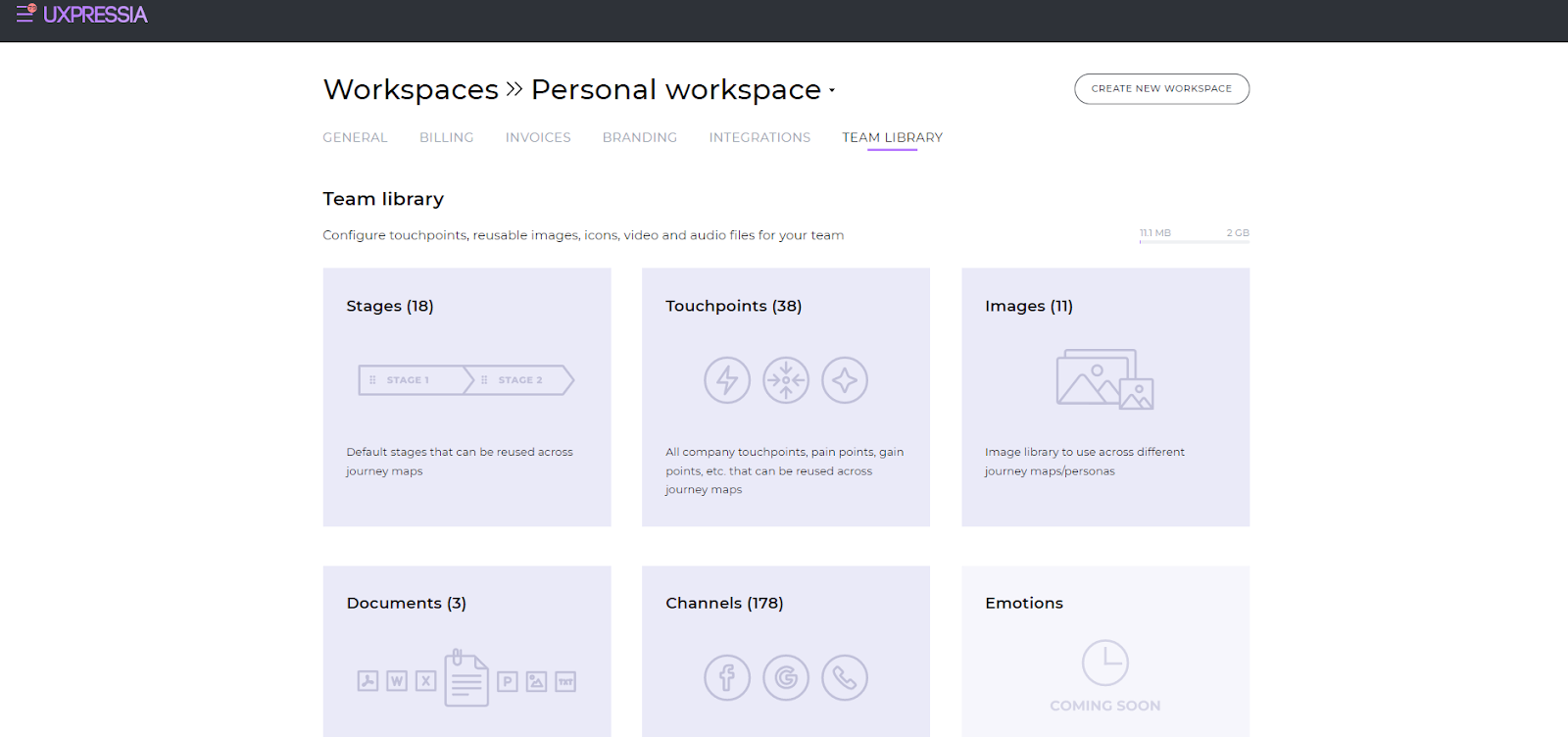Open the hamburger menu icon
Image resolution: width=1568 pixels, height=737 pixels.
click(25, 14)
